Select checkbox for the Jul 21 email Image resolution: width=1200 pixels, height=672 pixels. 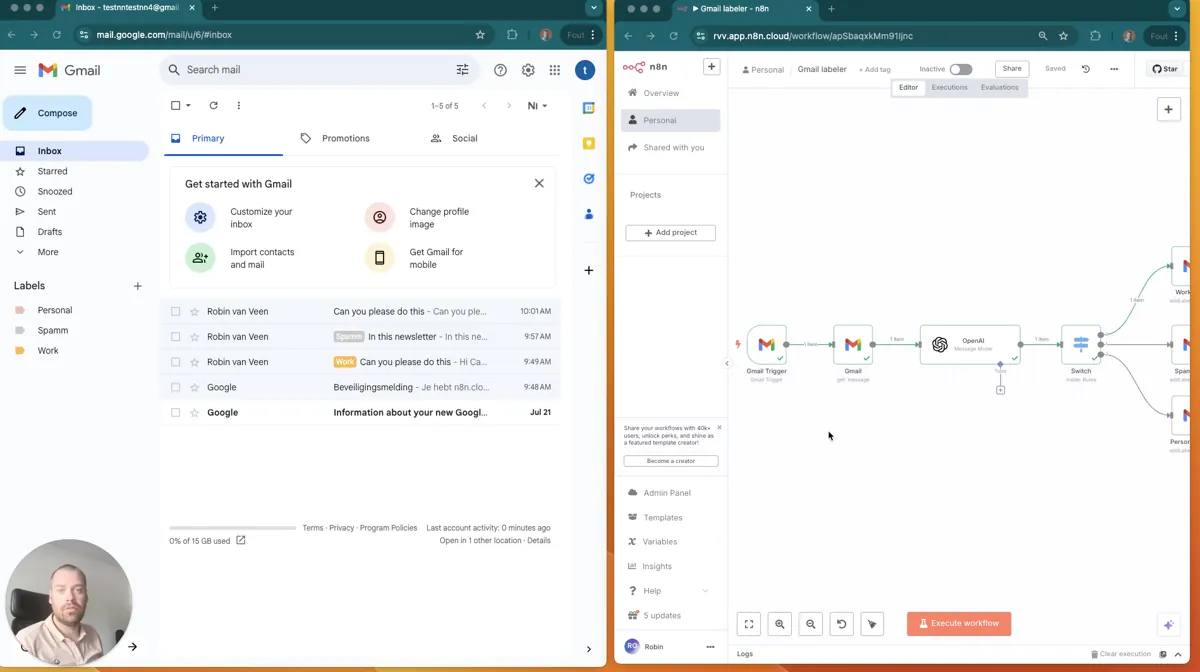pos(175,412)
